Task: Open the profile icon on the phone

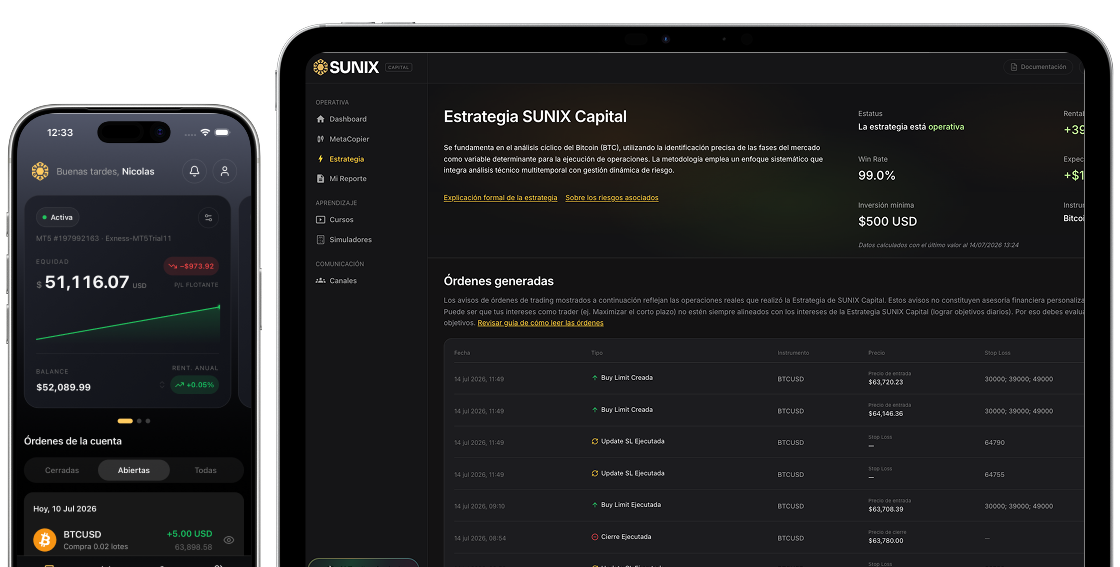Action: pyautogui.click(x=224, y=171)
